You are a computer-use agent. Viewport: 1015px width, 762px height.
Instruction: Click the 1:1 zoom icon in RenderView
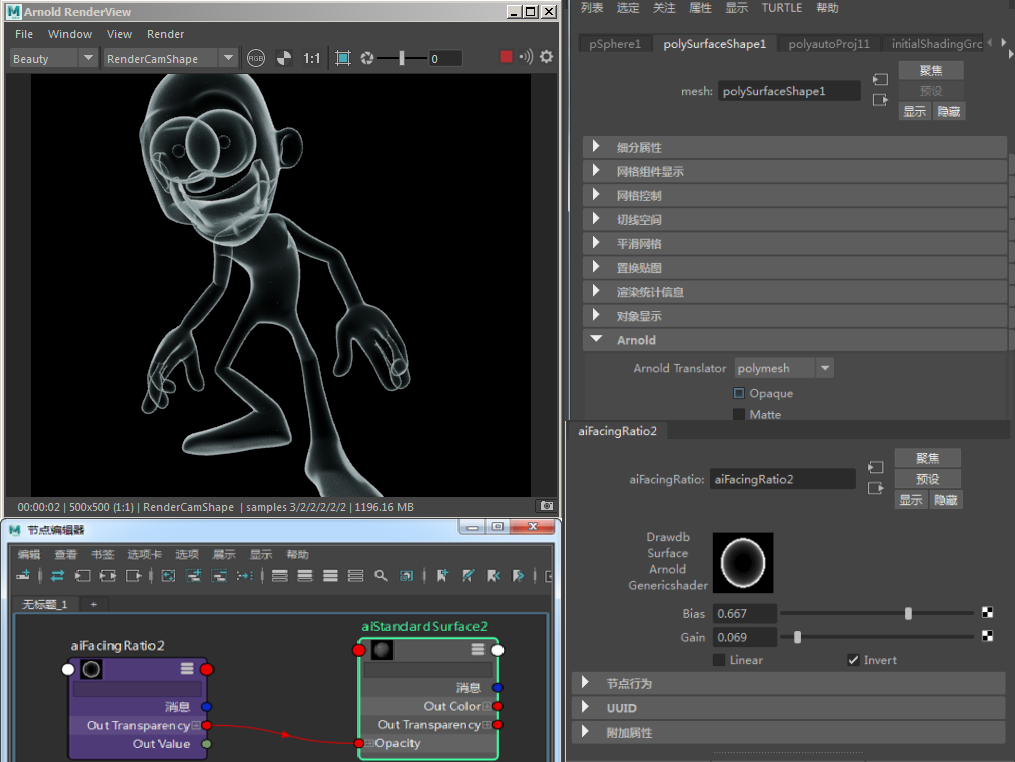coord(312,58)
